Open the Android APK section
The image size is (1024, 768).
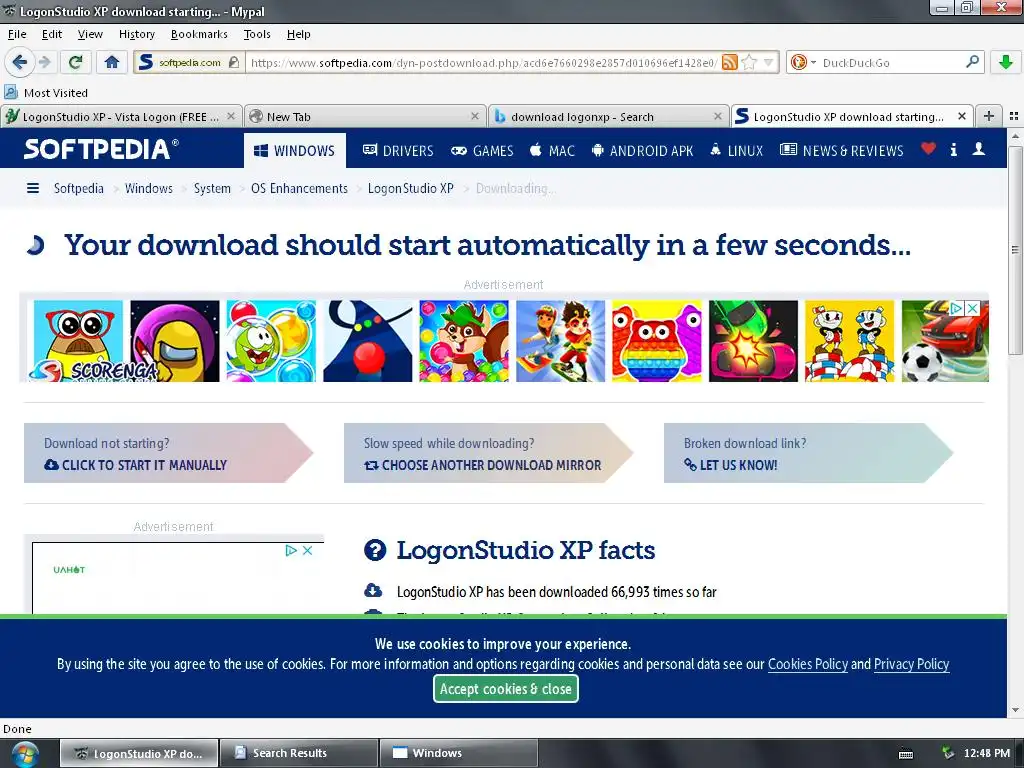(x=642, y=150)
